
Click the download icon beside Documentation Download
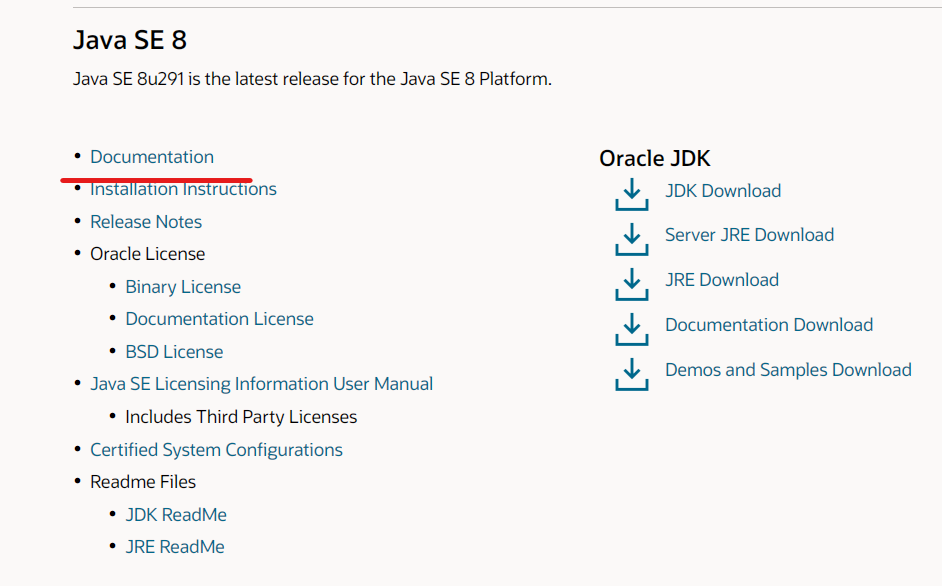click(x=631, y=329)
